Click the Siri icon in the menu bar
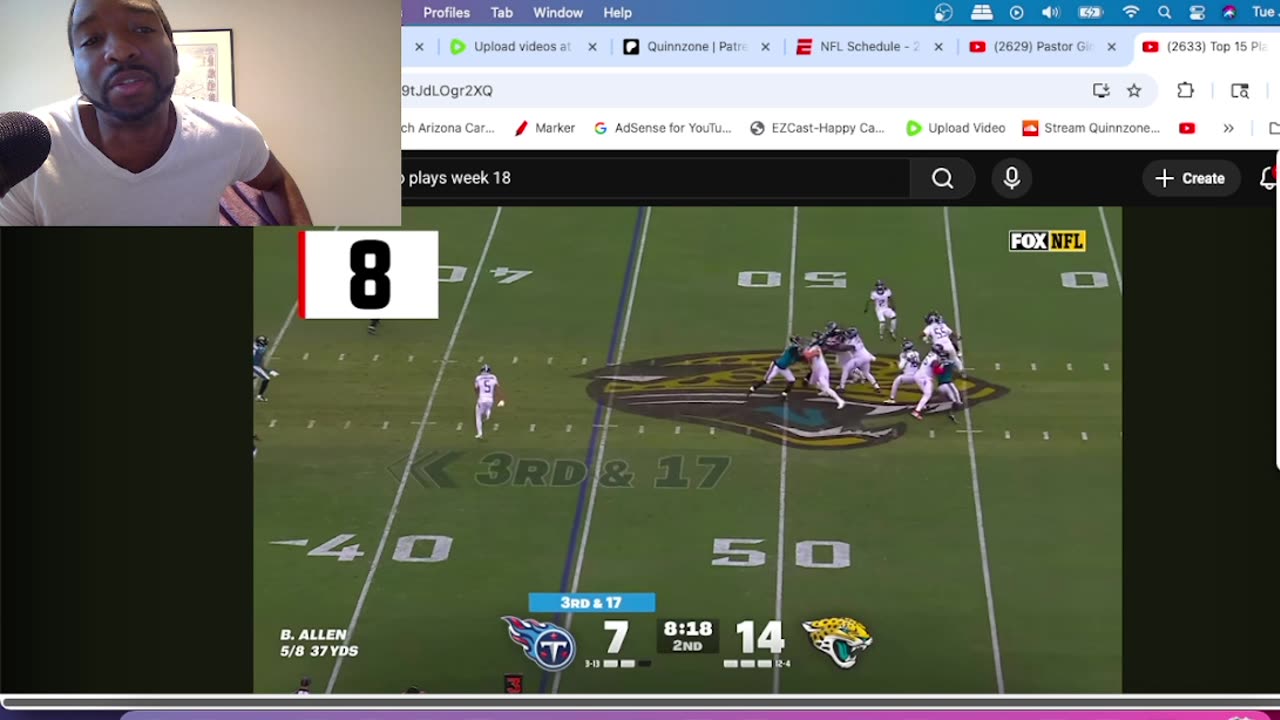The height and width of the screenshot is (720, 1280). (1229, 13)
